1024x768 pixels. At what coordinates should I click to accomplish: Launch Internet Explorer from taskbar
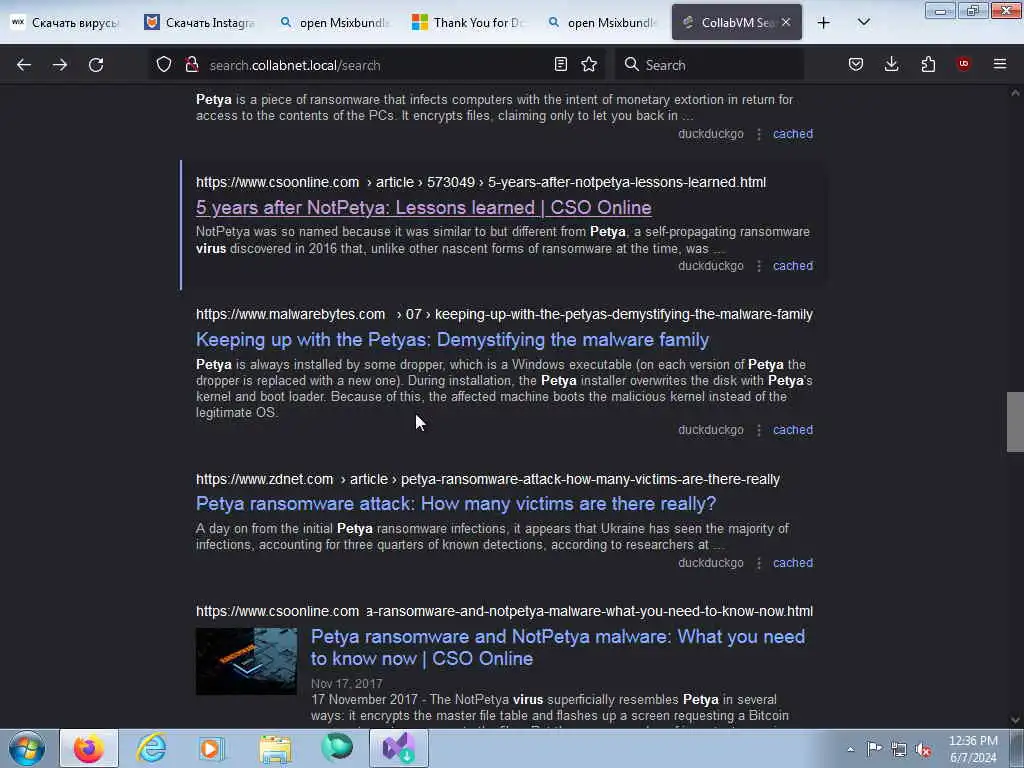pyautogui.click(x=151, y=748)
